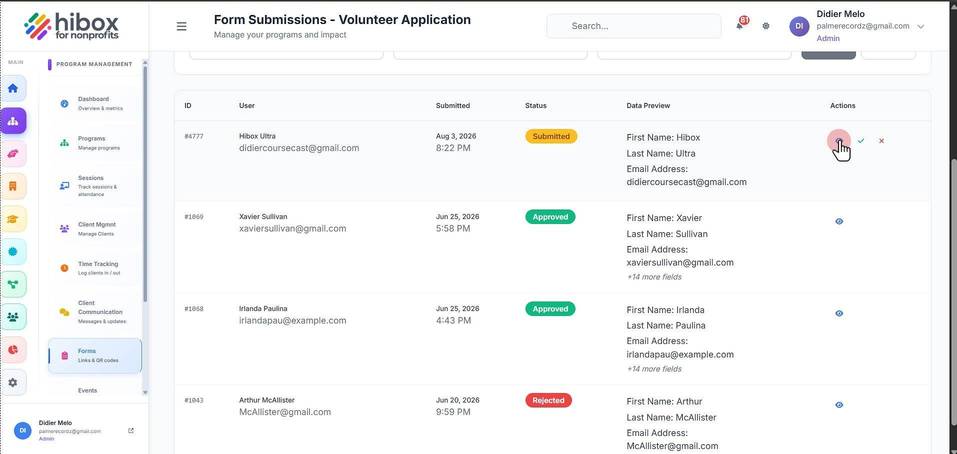
Task: Click the notifications bell with badge 81
Action: point(740,26)
